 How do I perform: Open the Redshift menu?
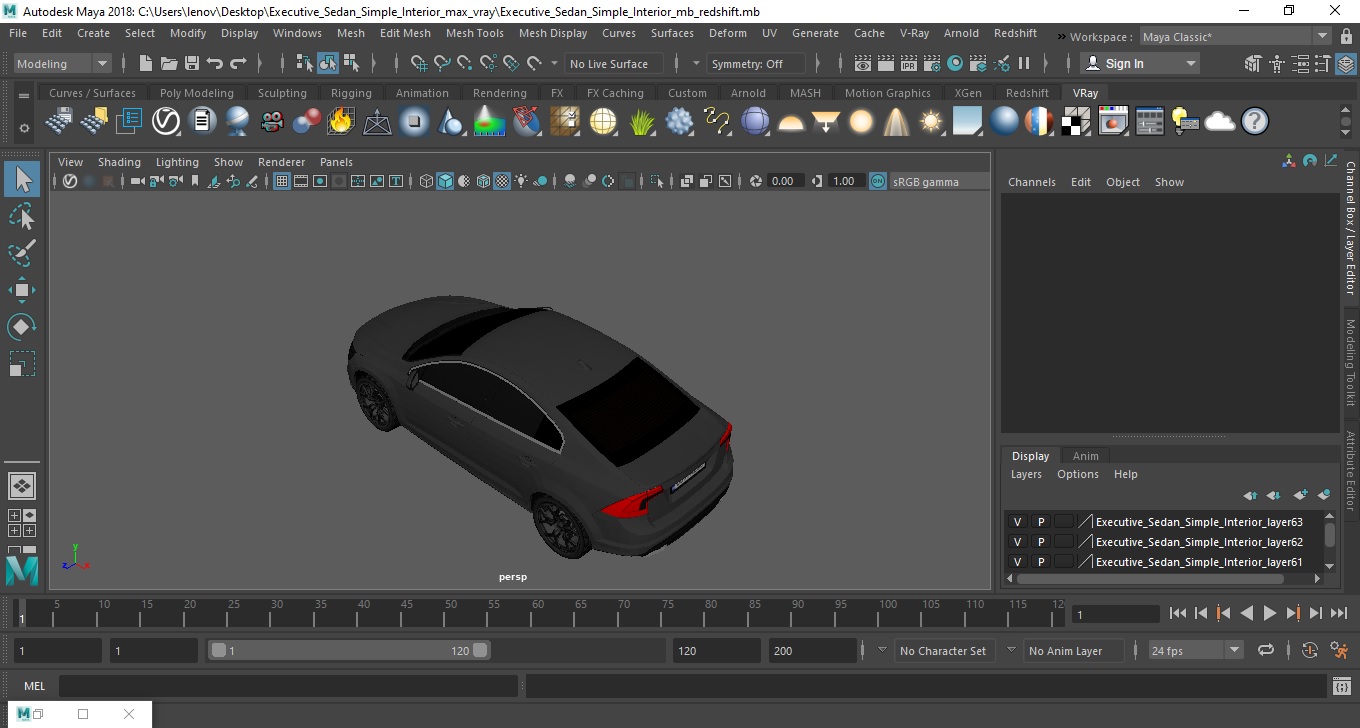[x=1015, y=33]
